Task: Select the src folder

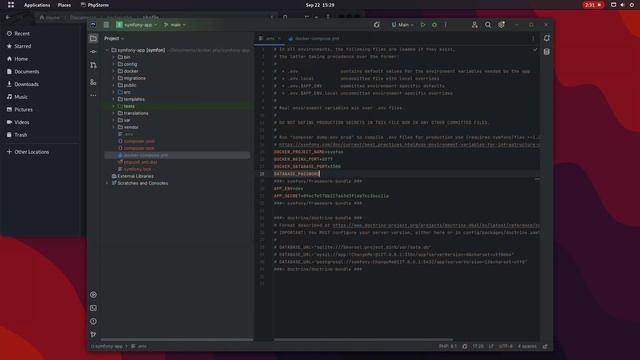Action: click(127, 92)
